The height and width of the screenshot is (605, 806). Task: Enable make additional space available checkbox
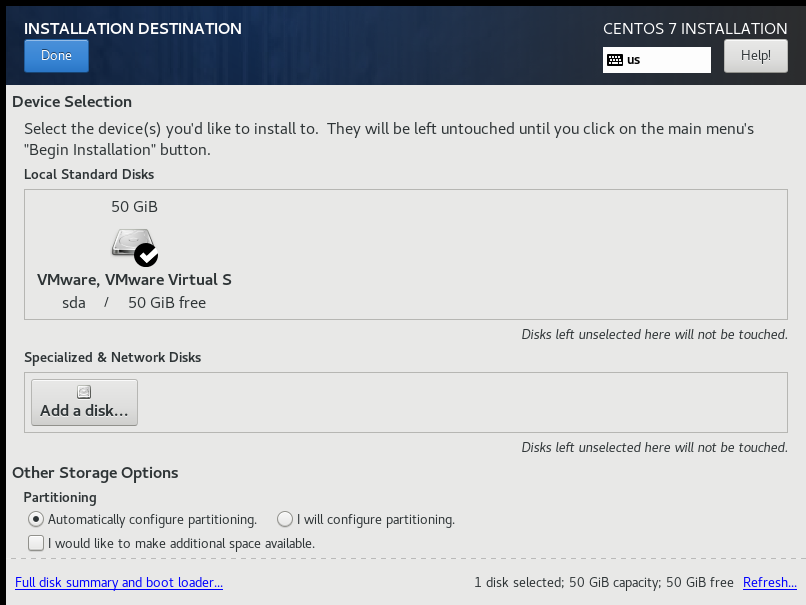[x=36, y=543]
